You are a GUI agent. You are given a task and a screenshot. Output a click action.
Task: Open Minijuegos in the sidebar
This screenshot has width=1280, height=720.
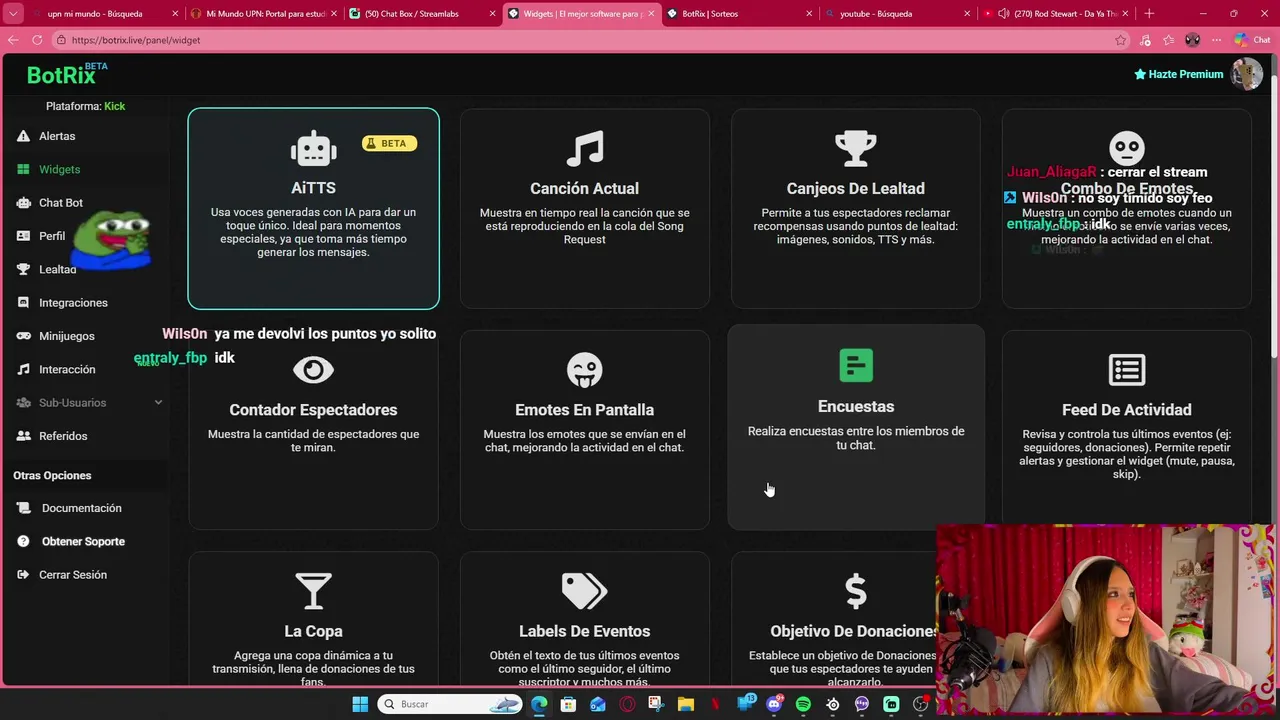[x=67, y=336]
